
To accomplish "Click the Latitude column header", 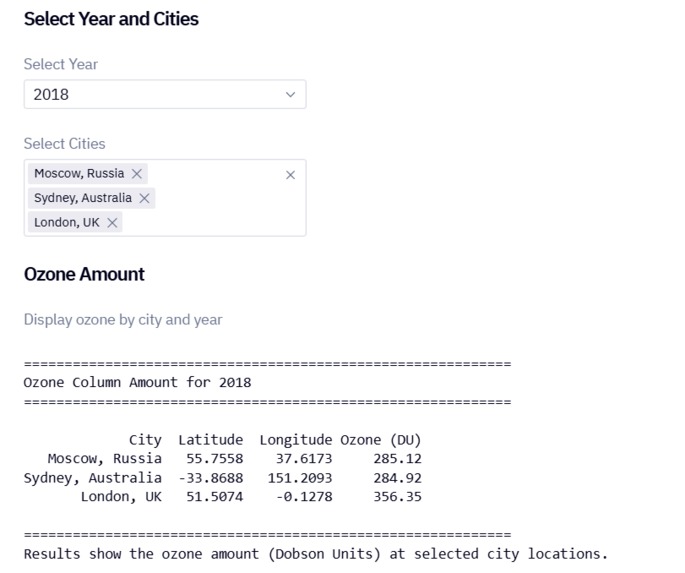I will (x=211, y=440).
